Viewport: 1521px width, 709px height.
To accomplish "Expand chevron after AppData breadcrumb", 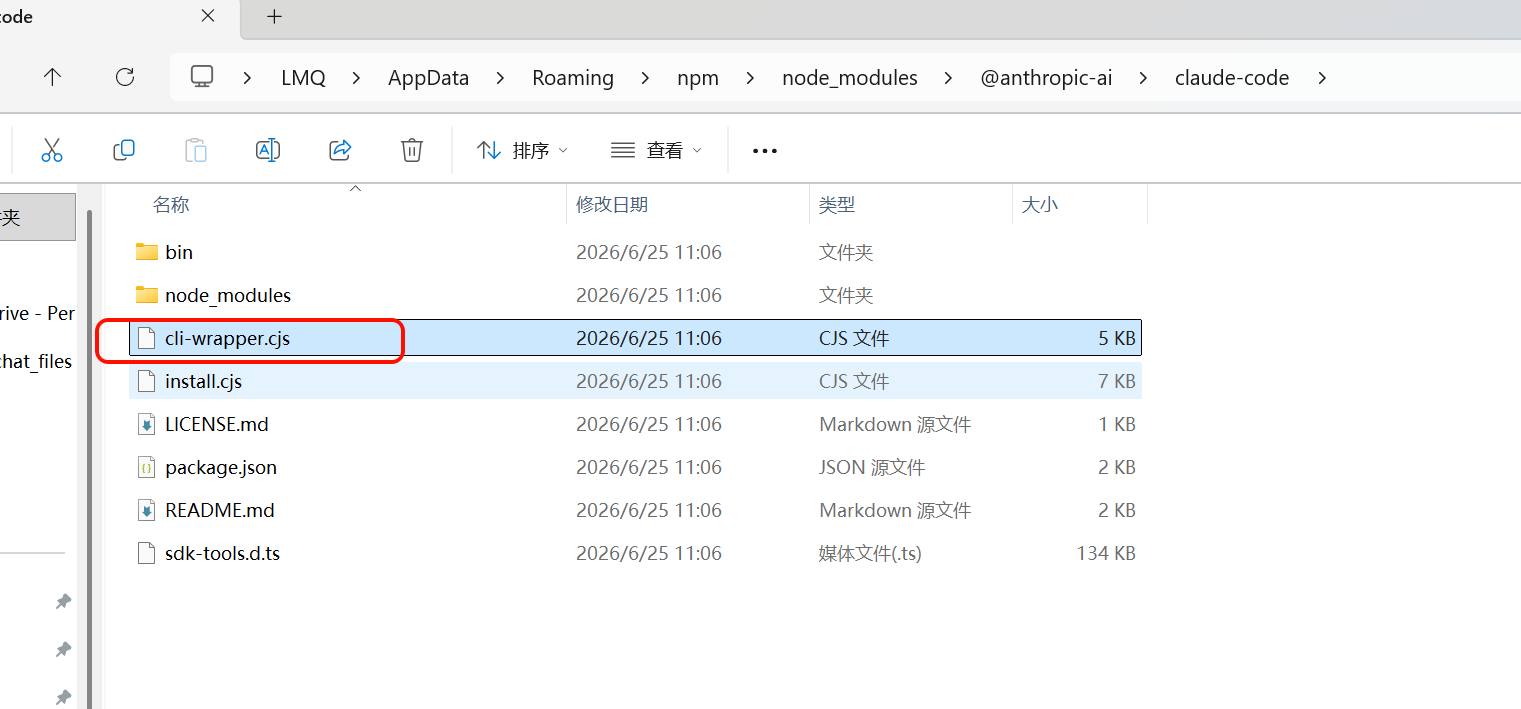I will pos(500,77).
